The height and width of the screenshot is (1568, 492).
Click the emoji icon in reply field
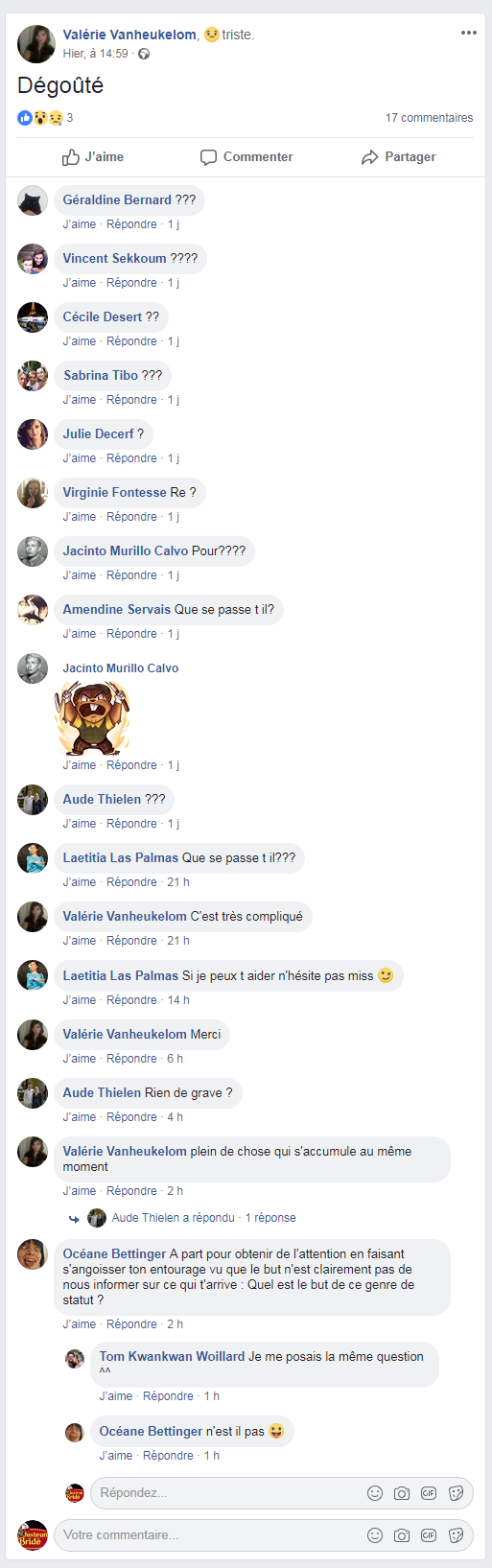[375, 1493]
